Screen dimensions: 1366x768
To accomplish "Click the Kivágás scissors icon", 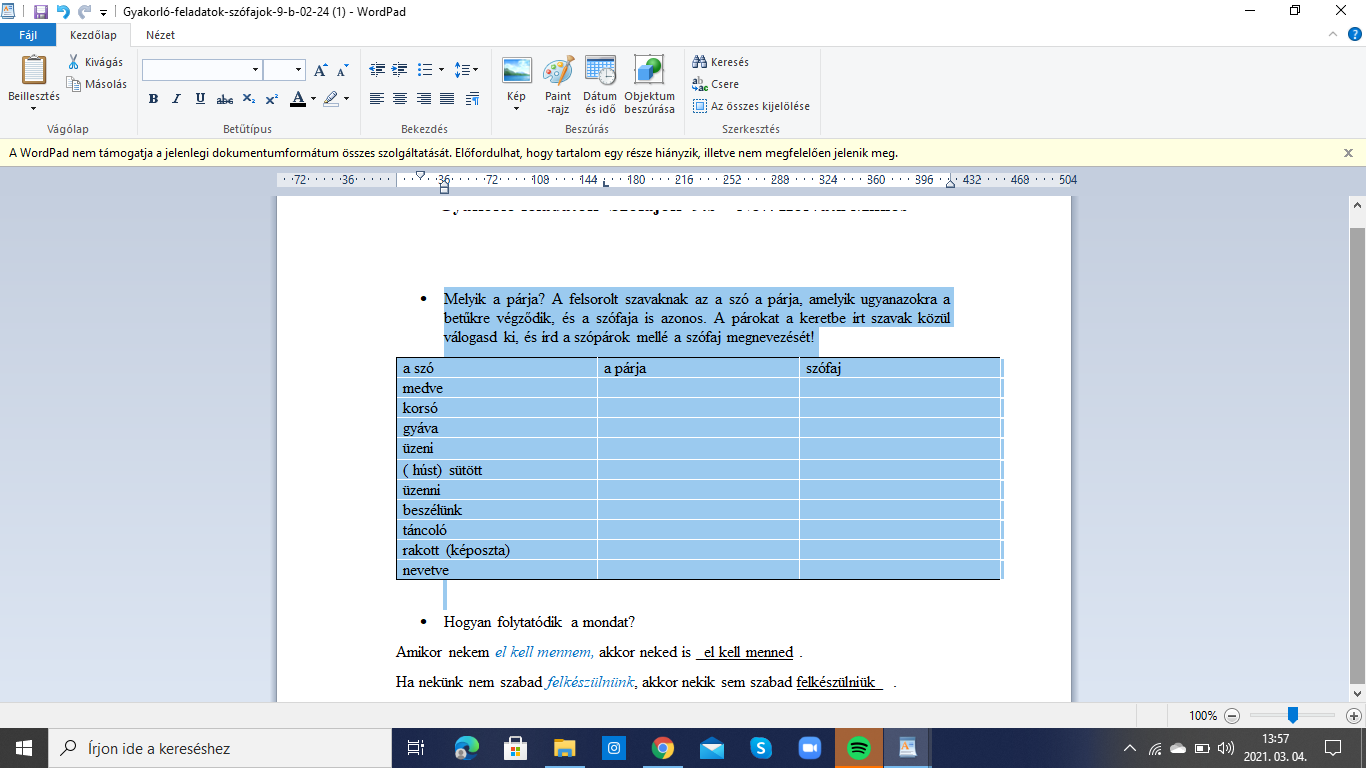I will 75,62.
